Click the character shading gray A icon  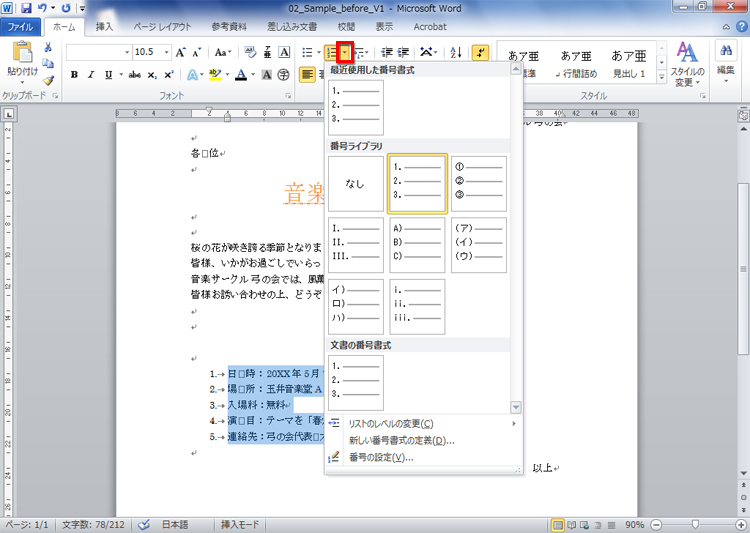coord(267,75)
